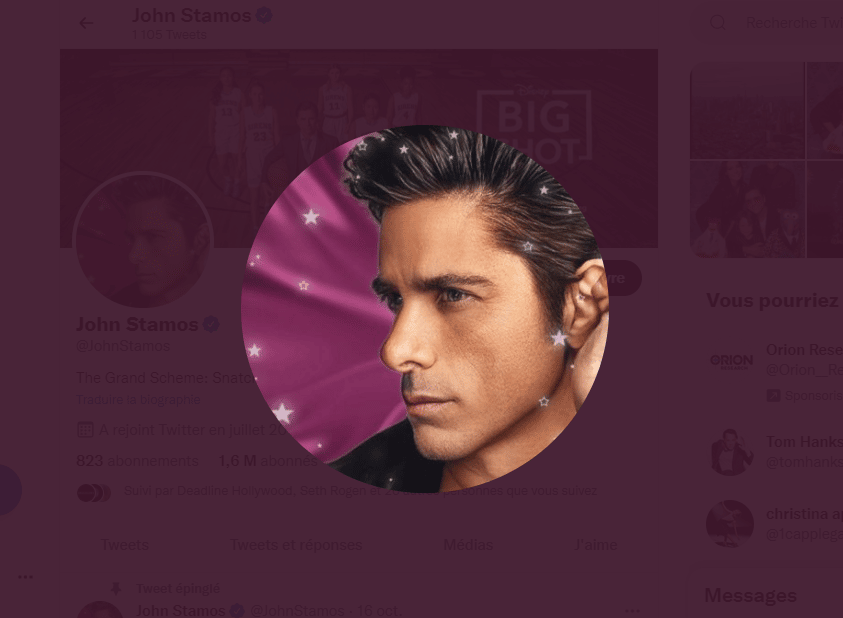Open the Médias tab

[x=468, y=545]
